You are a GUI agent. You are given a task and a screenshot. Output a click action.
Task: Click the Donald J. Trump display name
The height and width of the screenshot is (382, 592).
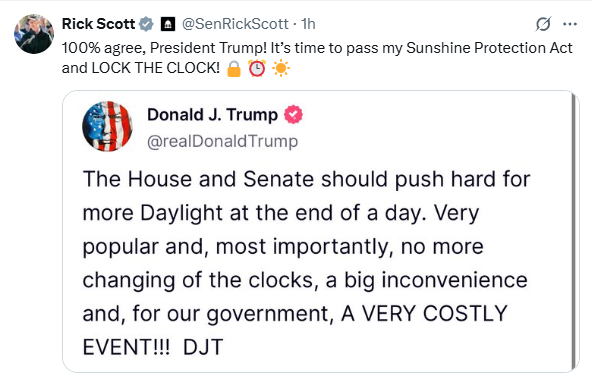pyautogui.click(x=213, y=115)
